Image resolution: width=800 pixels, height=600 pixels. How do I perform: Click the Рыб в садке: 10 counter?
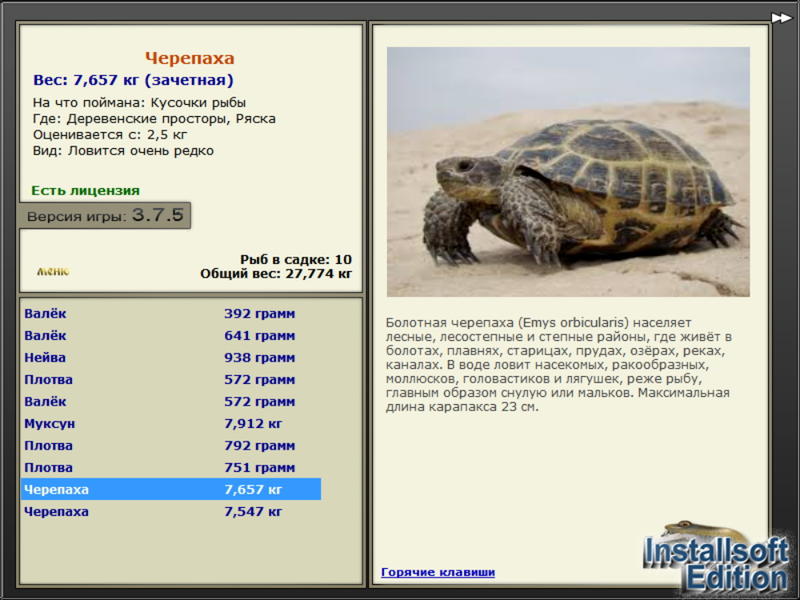[296, 259]
